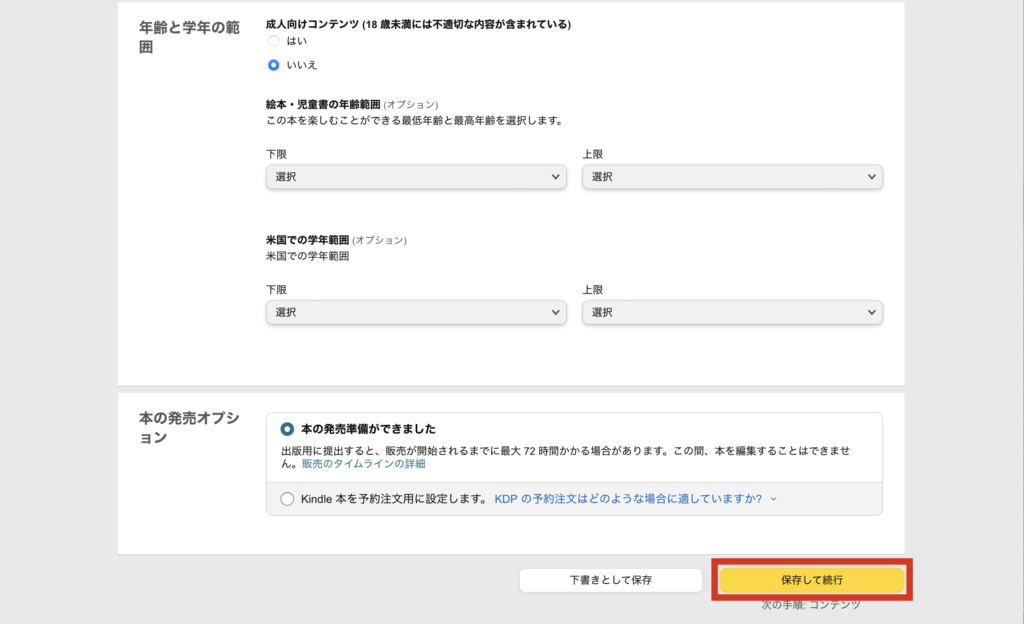Click chevron arrow in age range 上限 select
Viewport: 1024px width, 624px height.
coord(872,177)
